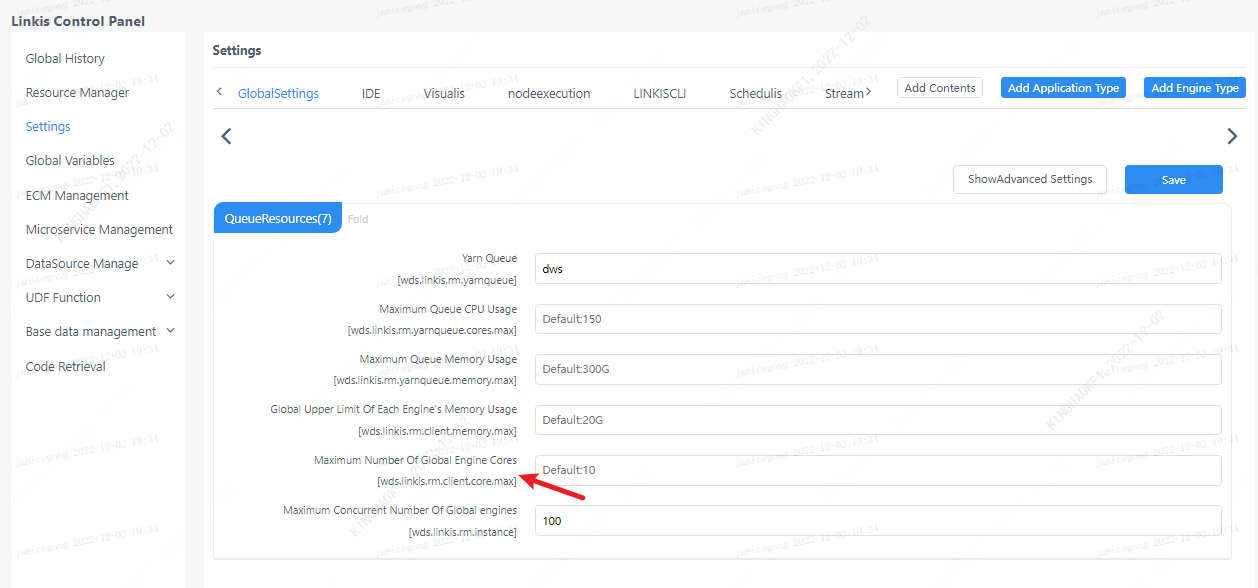Image resolution: width=1258 pixels, height=588 pixels.
Task: Switch to the IDE tab
Action: pos(371,93)
